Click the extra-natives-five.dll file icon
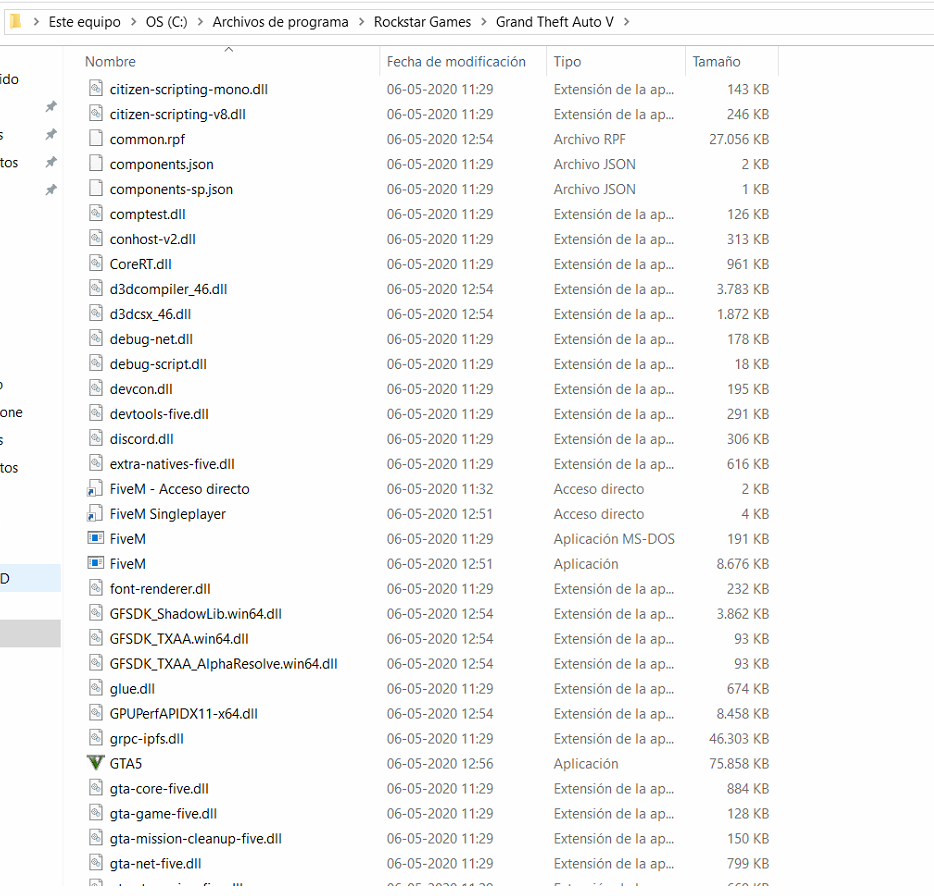Screen dimensions: 934x896 pos(95,464)
